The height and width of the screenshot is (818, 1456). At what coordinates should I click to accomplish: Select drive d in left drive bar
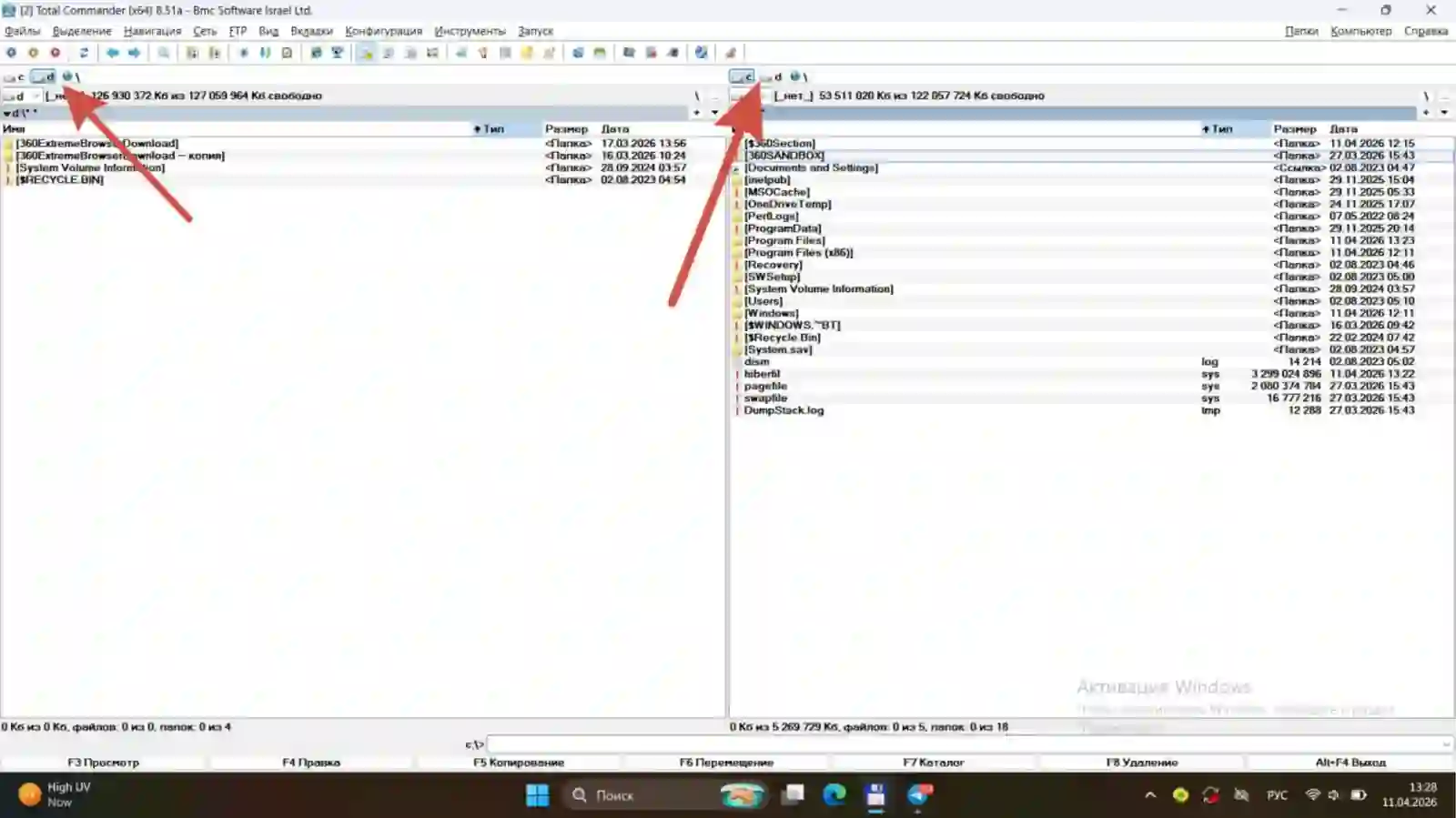pos(43,77)
